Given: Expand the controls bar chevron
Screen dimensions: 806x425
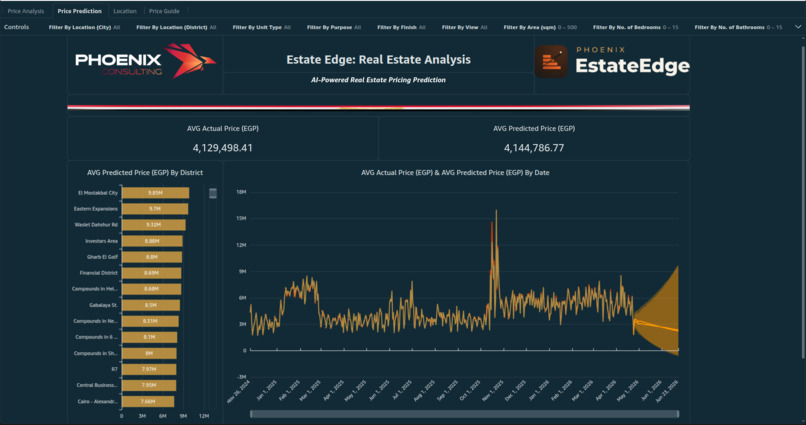Looking at the screenshot, I should tap(798, 27).
